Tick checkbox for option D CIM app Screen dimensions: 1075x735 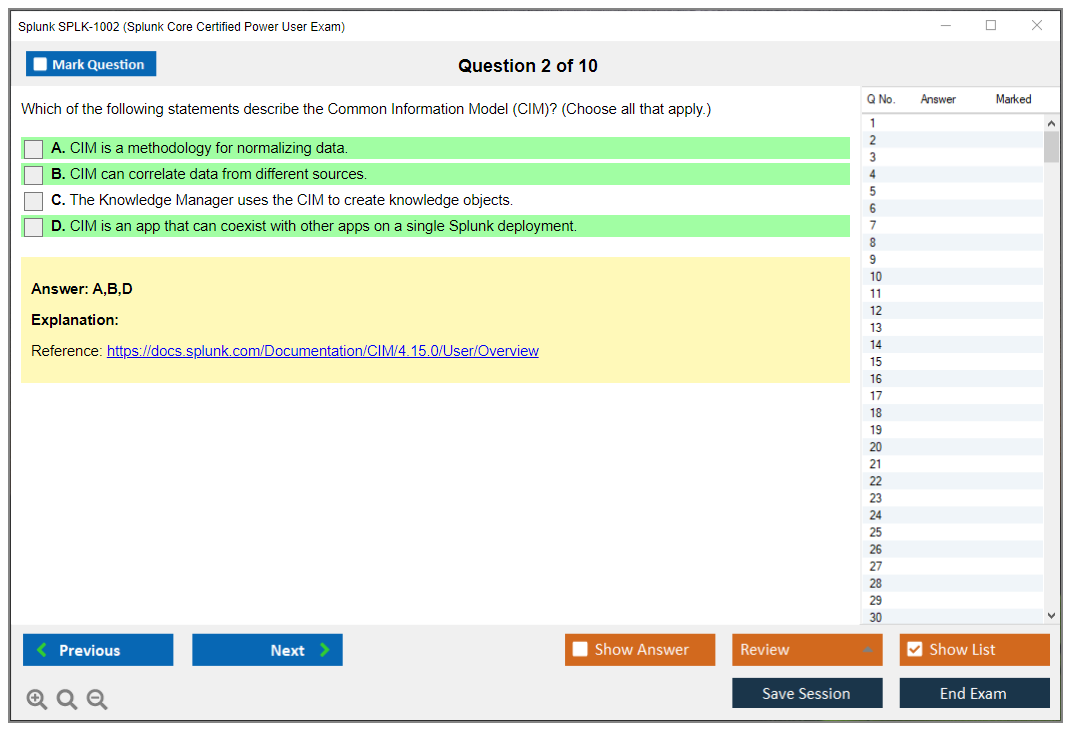point(34,227)
